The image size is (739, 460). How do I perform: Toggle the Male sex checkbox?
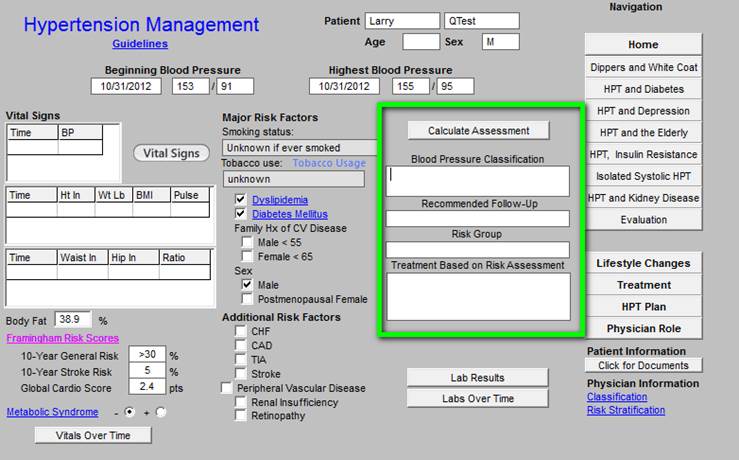tap(246, 285)
